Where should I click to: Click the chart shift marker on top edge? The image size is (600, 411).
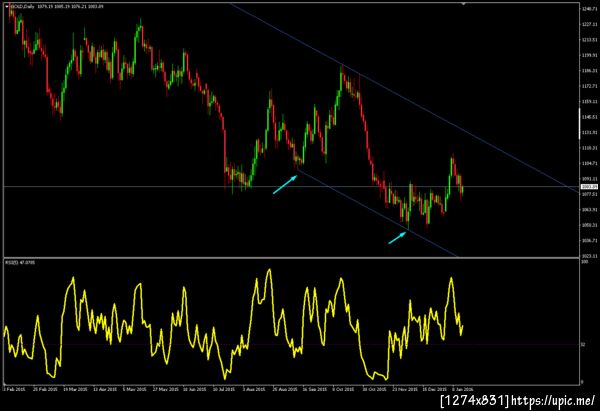(463, 4)
